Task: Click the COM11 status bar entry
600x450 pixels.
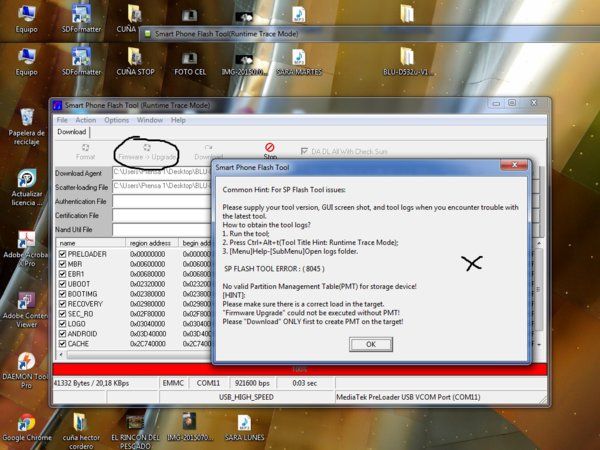Action: coord(208,383)
